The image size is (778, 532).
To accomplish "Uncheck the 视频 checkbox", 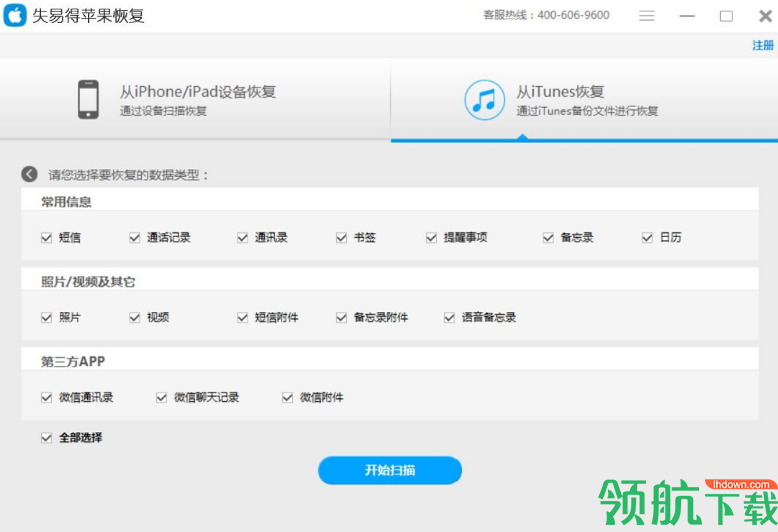I will (134, 318).
